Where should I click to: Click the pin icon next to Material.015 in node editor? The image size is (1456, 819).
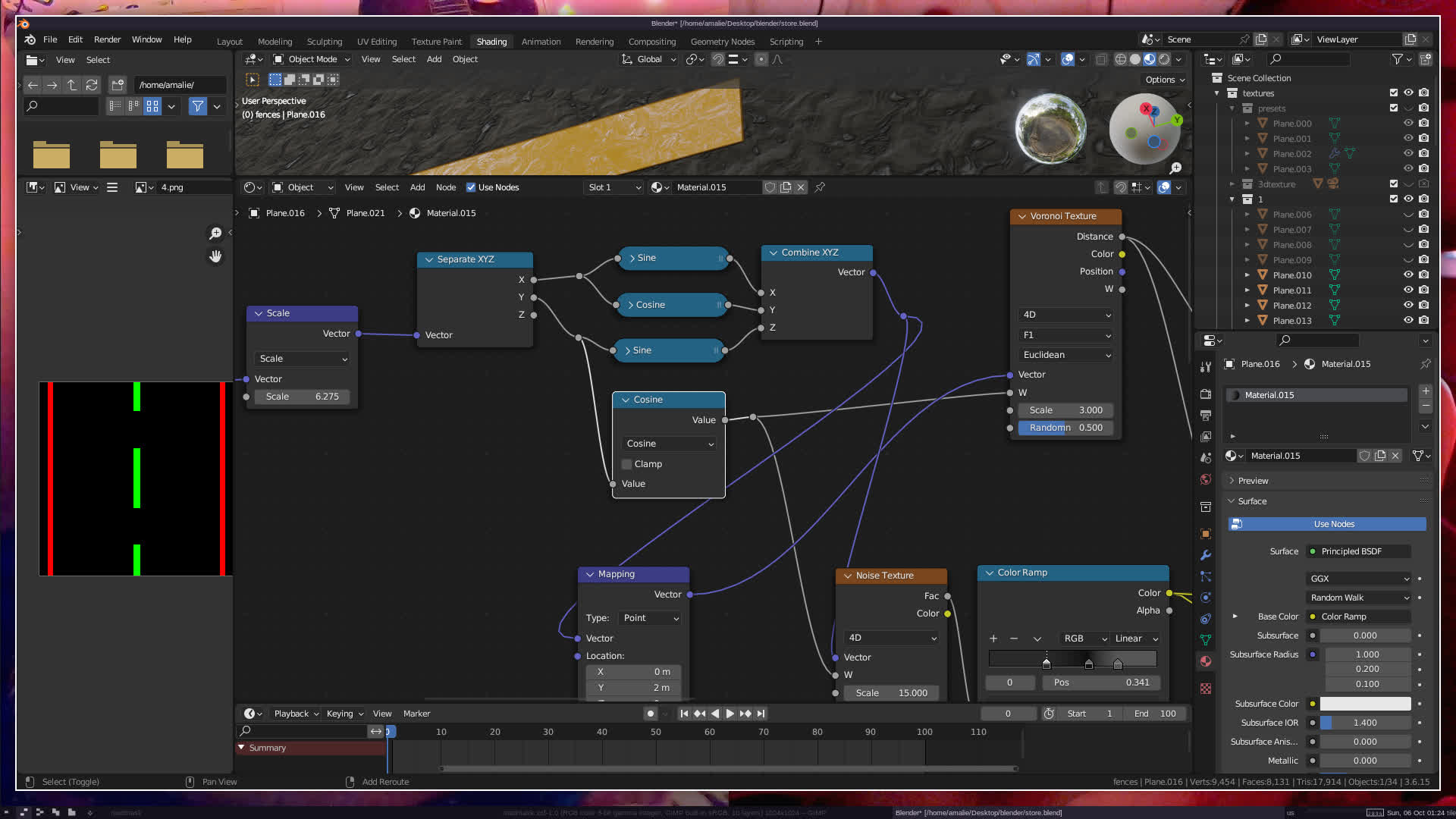coord(820,187)
